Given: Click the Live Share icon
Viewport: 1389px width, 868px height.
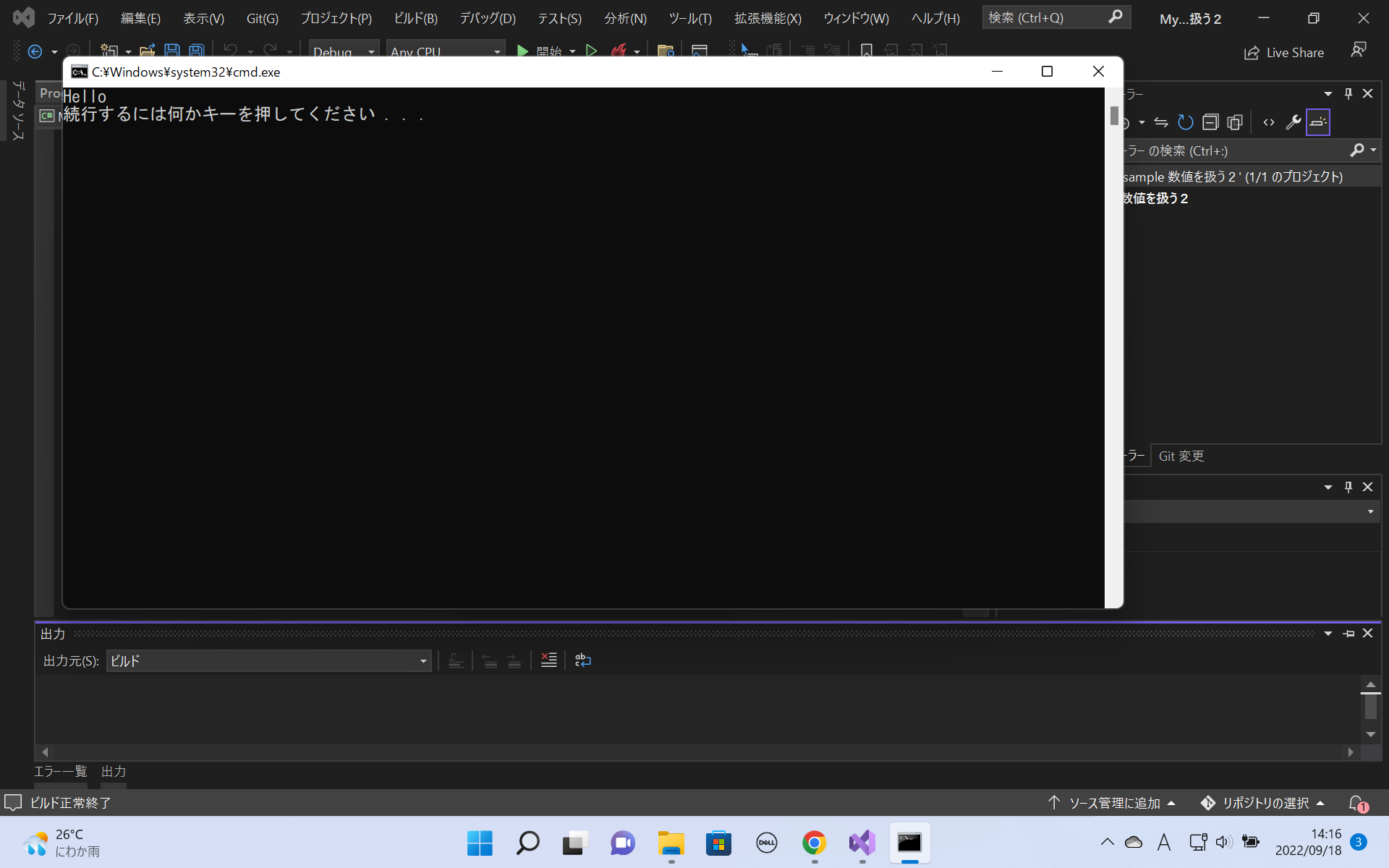Looking at the screenshot, I should coord(1252,53).
